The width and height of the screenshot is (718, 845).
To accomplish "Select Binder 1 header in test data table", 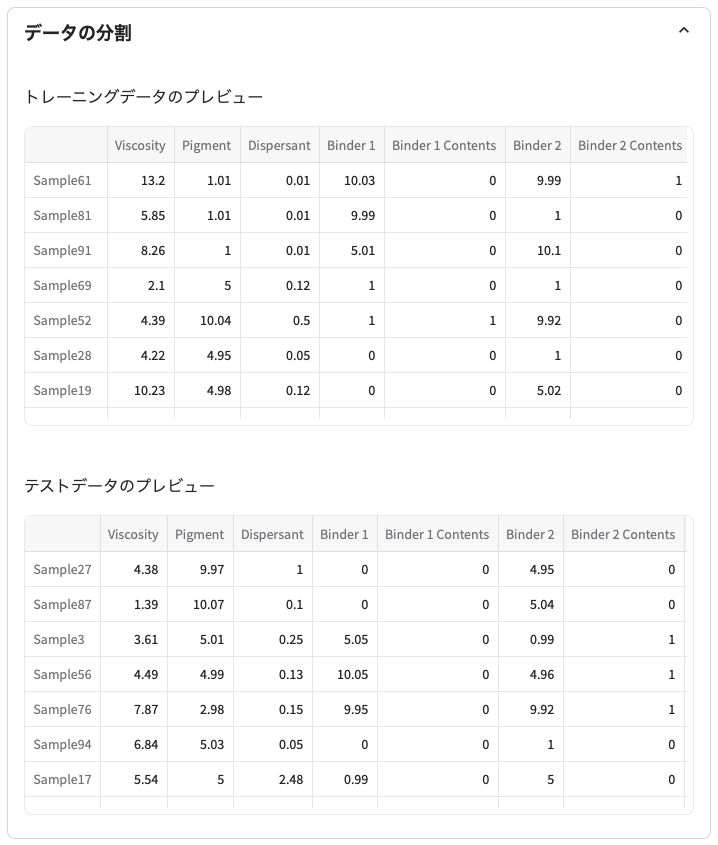I will 344,534.
